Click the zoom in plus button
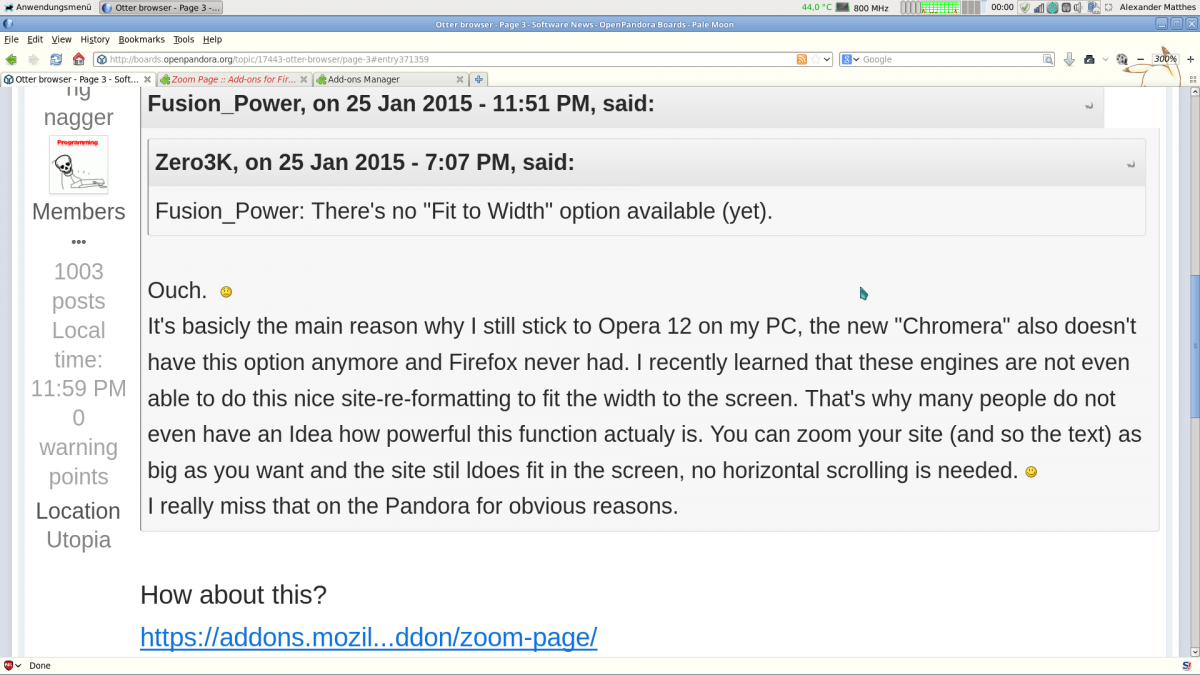 point(1190,59)
